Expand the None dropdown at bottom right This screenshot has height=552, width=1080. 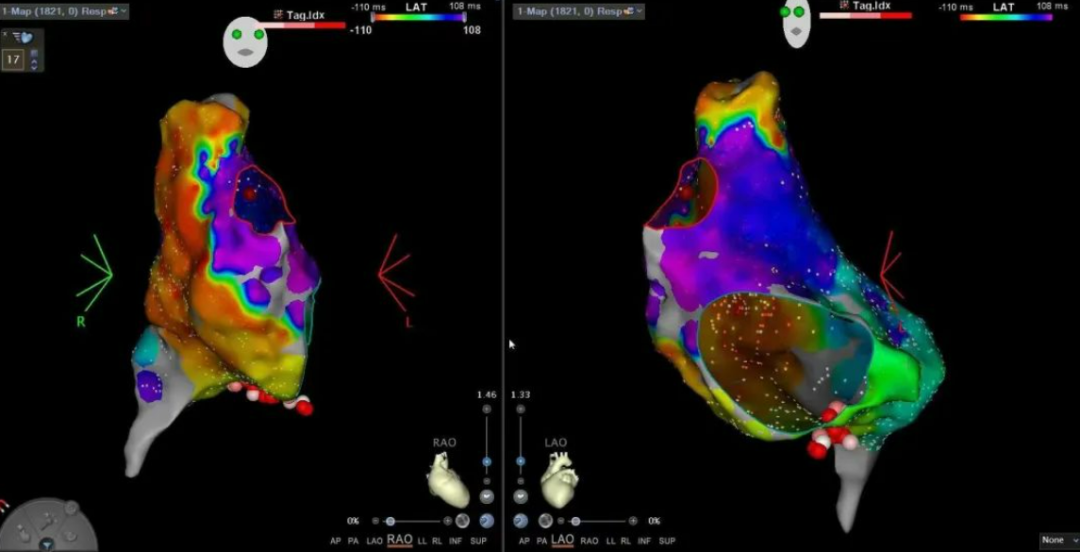pos(1058,539)
